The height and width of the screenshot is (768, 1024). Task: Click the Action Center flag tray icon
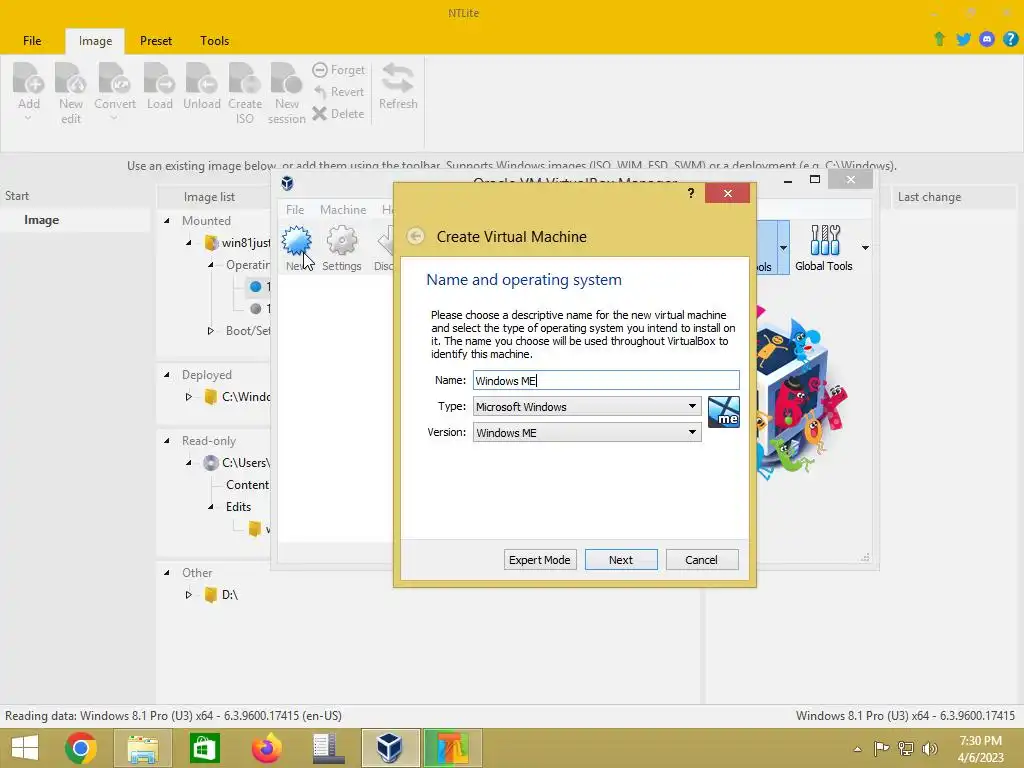click(881, 748)
